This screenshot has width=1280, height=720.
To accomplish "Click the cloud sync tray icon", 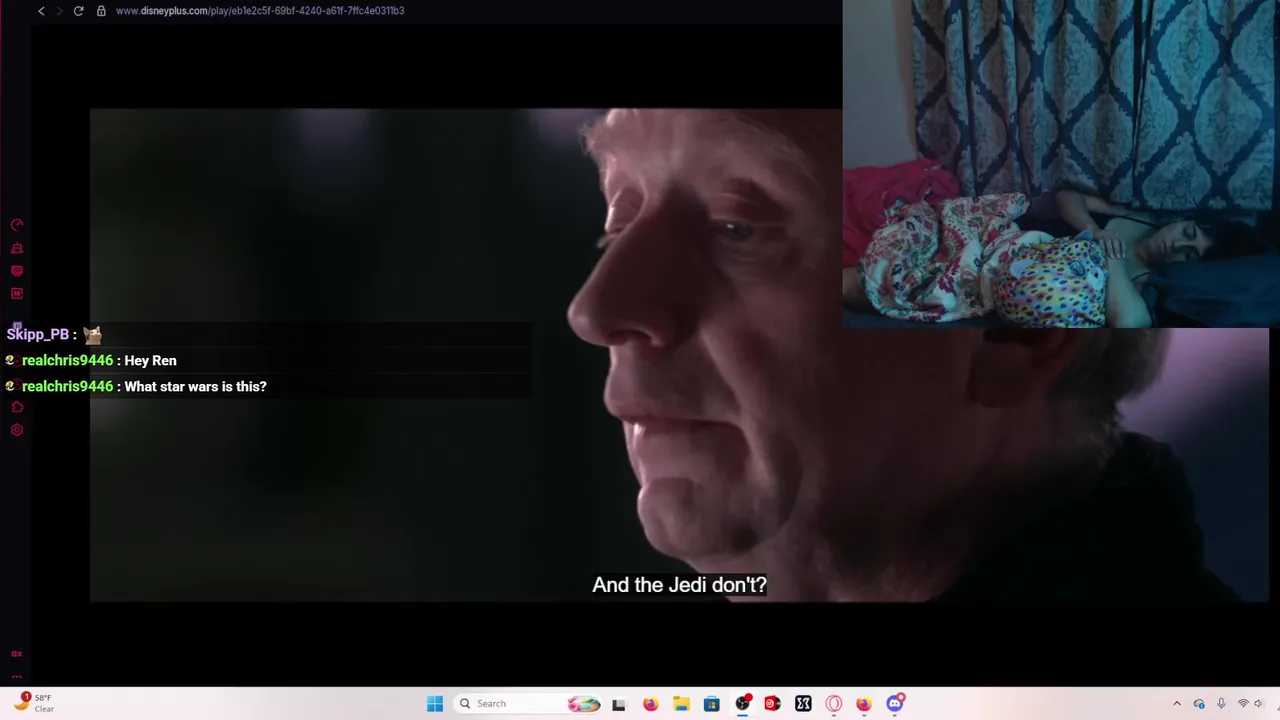I will [1199, 704].
